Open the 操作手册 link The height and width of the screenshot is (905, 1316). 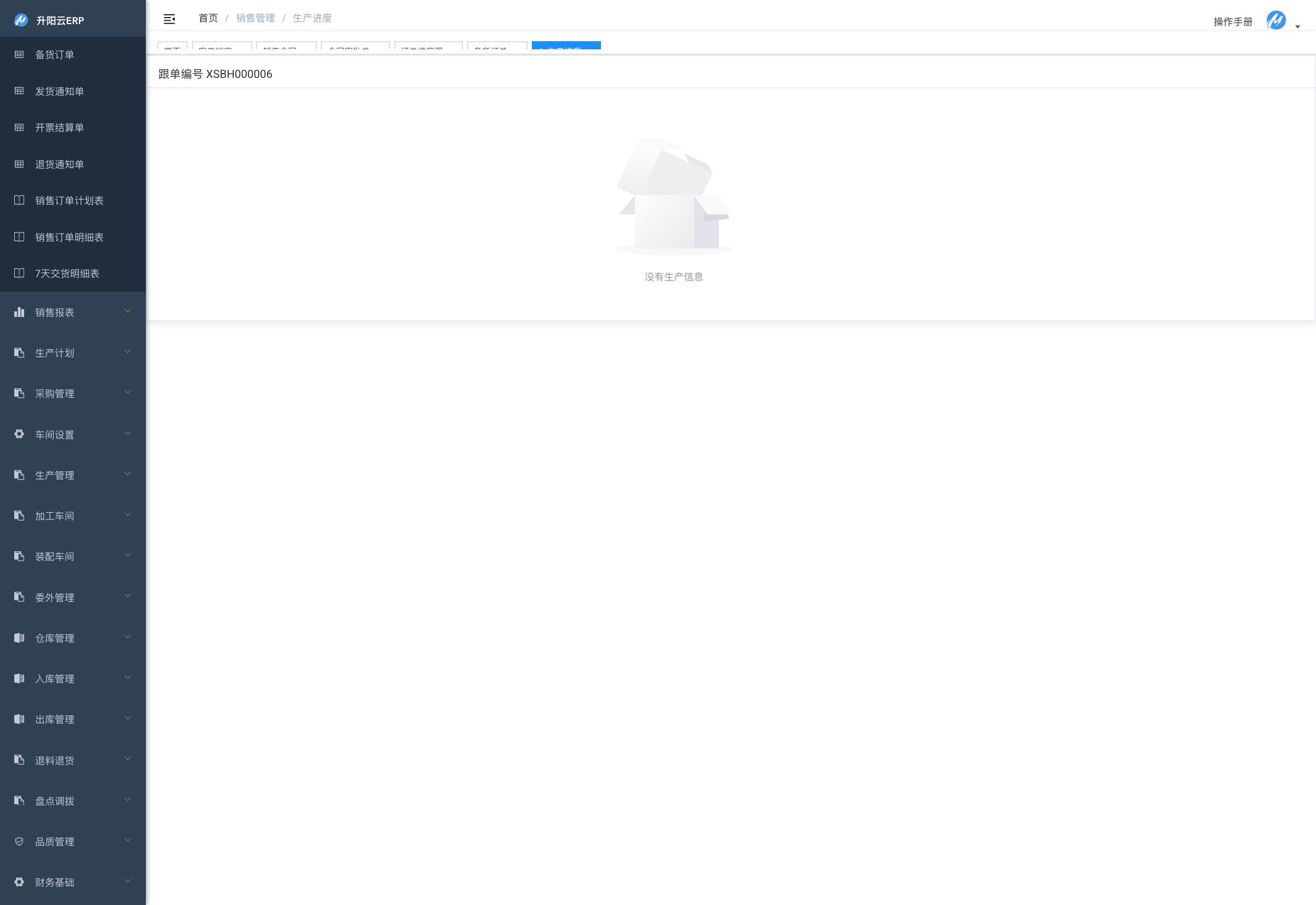[x=1232, y=21]
